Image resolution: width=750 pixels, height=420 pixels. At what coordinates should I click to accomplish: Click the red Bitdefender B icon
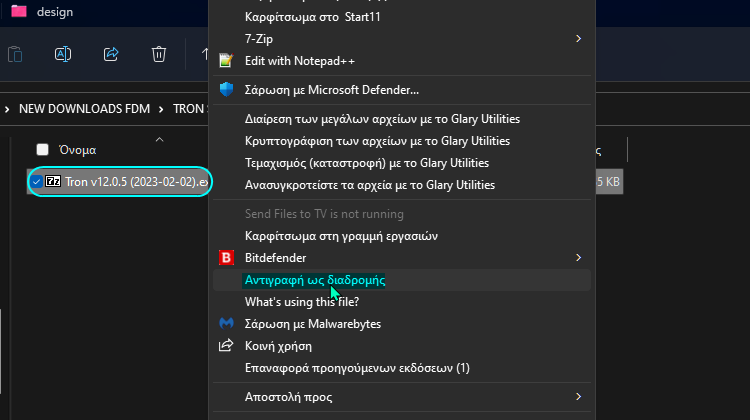[x=226, y=257]
